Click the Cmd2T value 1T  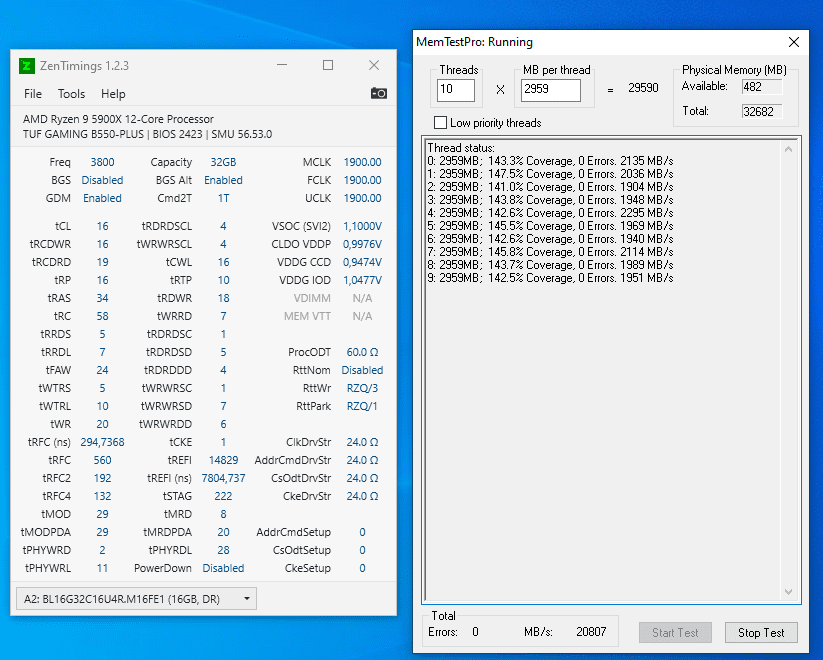click(x=223, y=198)
